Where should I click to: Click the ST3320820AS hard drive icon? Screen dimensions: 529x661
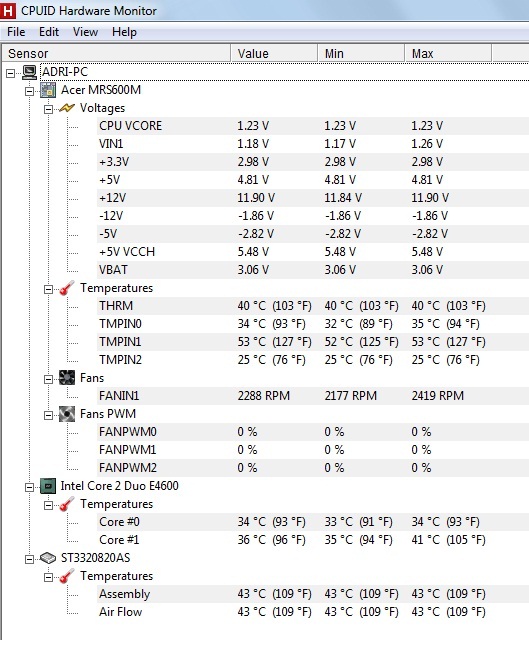tap(48, 558)
